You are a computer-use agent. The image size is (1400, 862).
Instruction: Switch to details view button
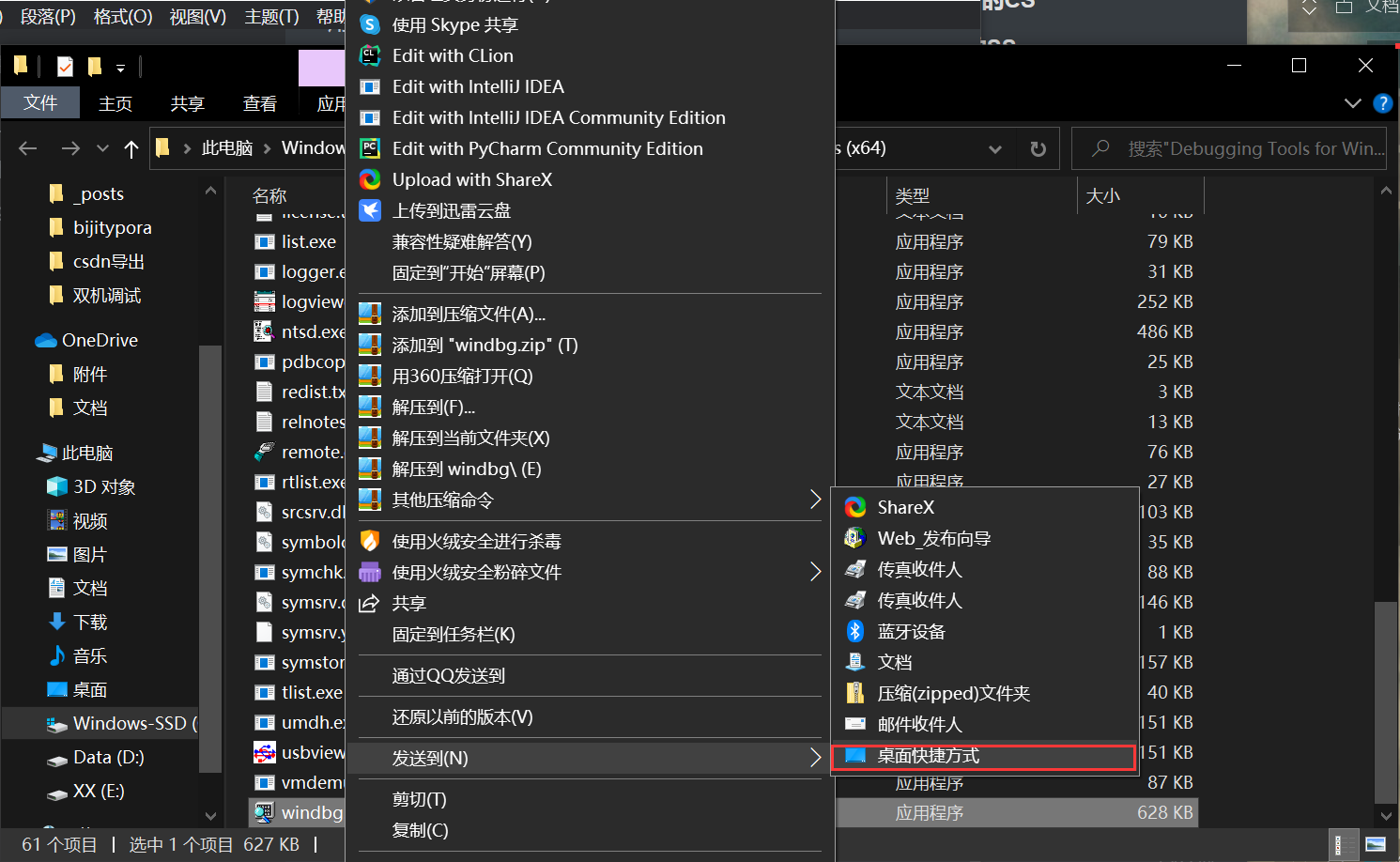[x=1345, y=844]
